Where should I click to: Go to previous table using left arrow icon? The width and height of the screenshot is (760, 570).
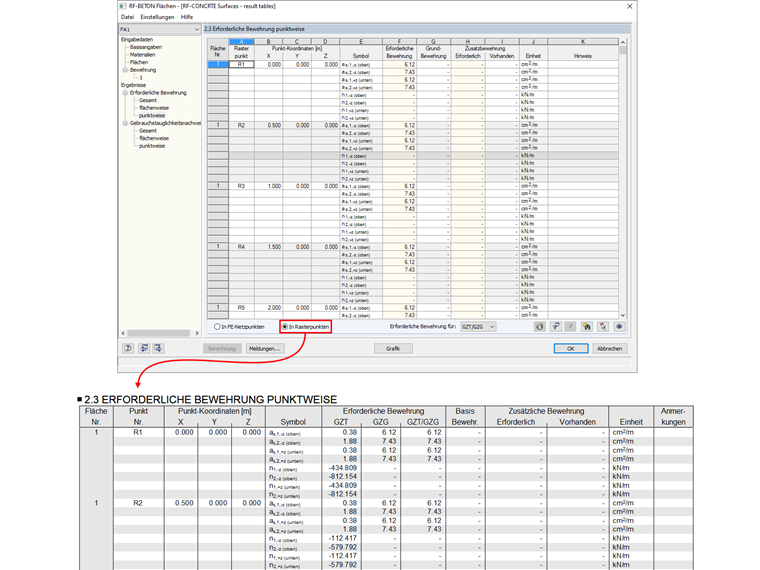[144, 348]
